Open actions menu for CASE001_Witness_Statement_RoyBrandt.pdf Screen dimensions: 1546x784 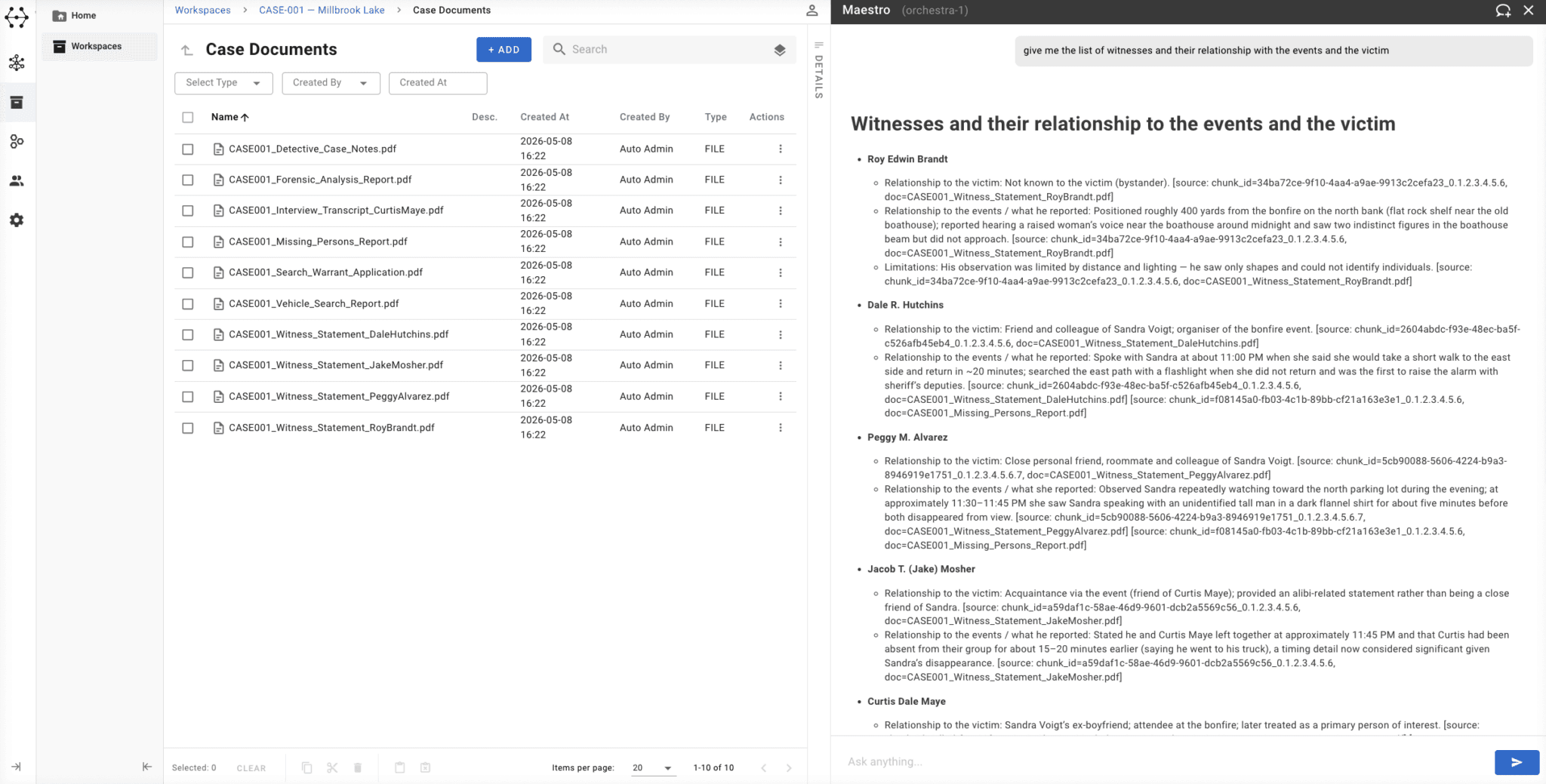[780, 428]
